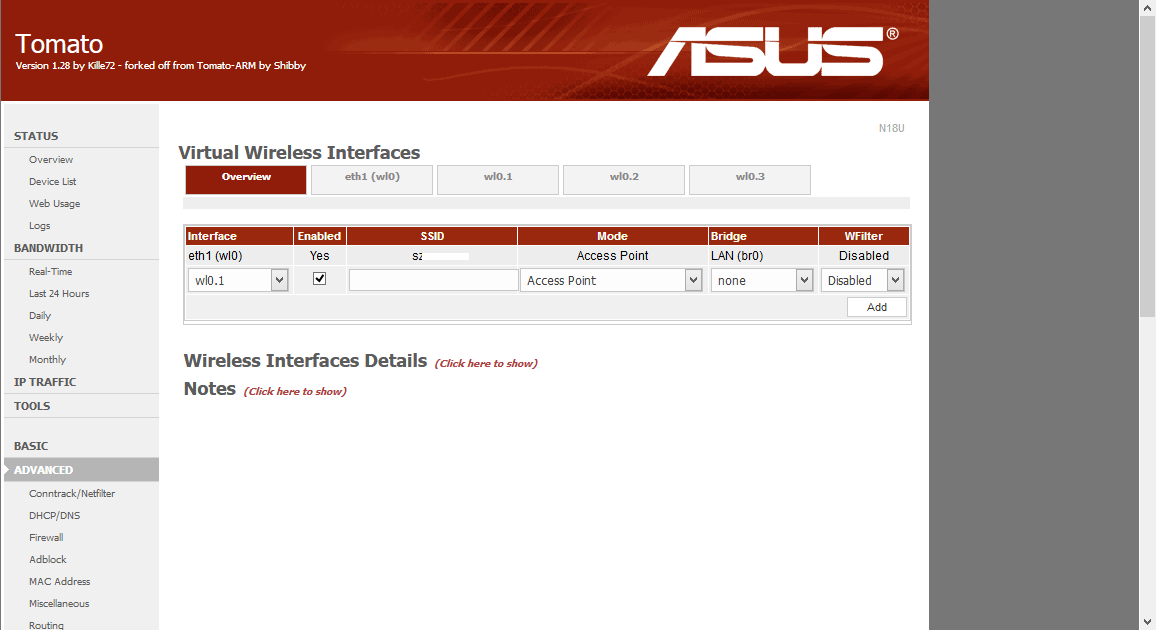Open Conntrack/Netfilter settings
1156x630 pixels.
(72, 494)
